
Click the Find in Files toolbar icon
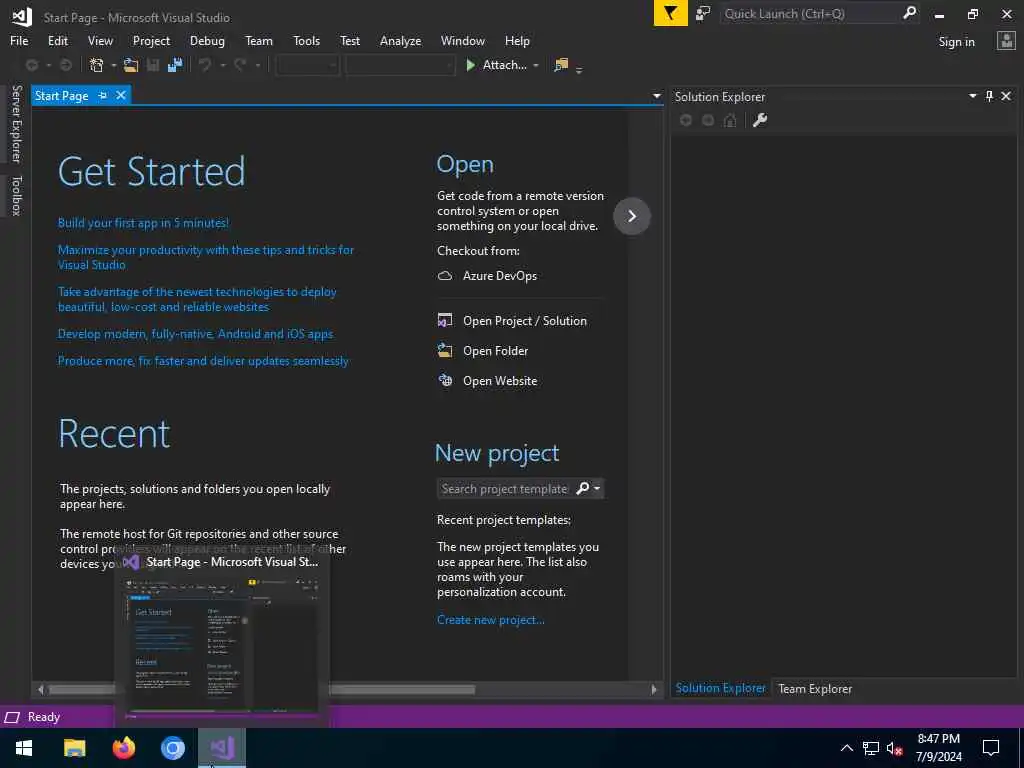[x=561, y=65]
